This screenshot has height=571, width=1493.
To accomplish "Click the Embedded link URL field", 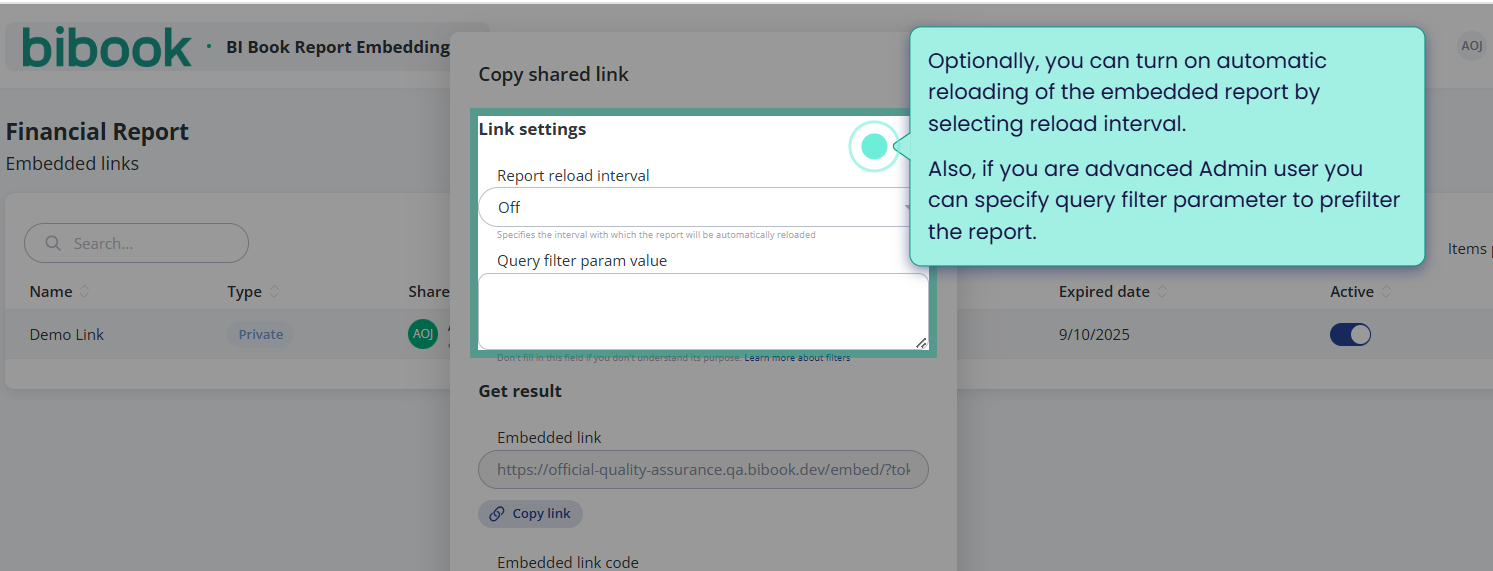I will pos(703,469).
